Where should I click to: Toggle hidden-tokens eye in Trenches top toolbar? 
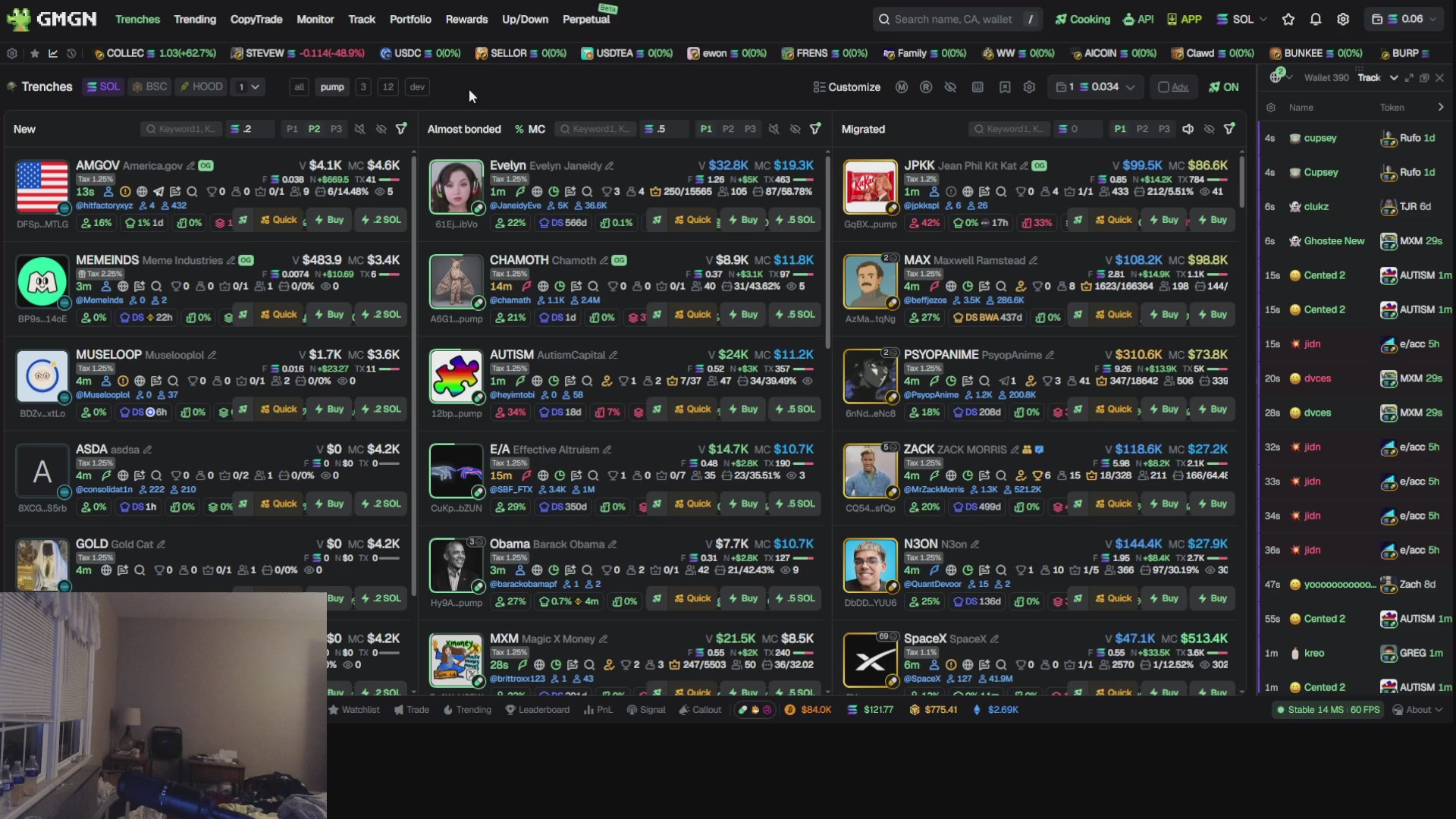click(950, 87)
